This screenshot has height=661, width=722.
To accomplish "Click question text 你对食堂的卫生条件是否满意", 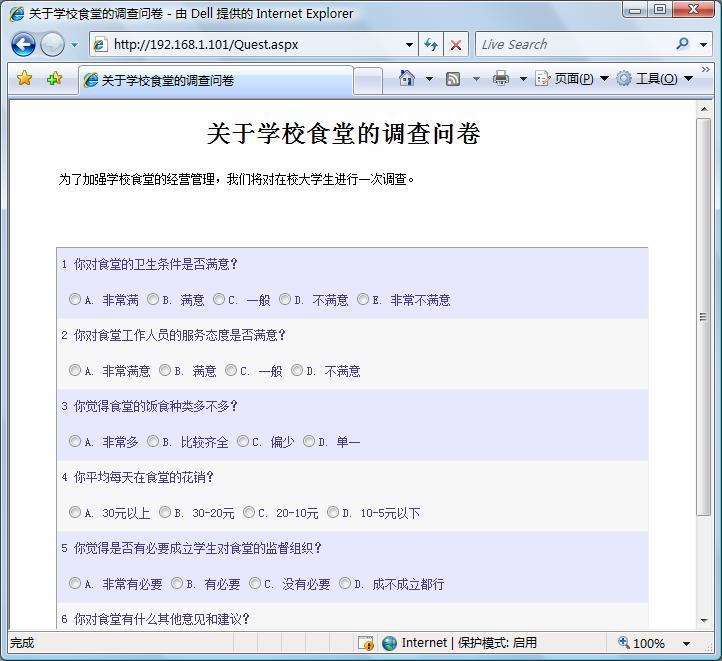I will [156, 264].
